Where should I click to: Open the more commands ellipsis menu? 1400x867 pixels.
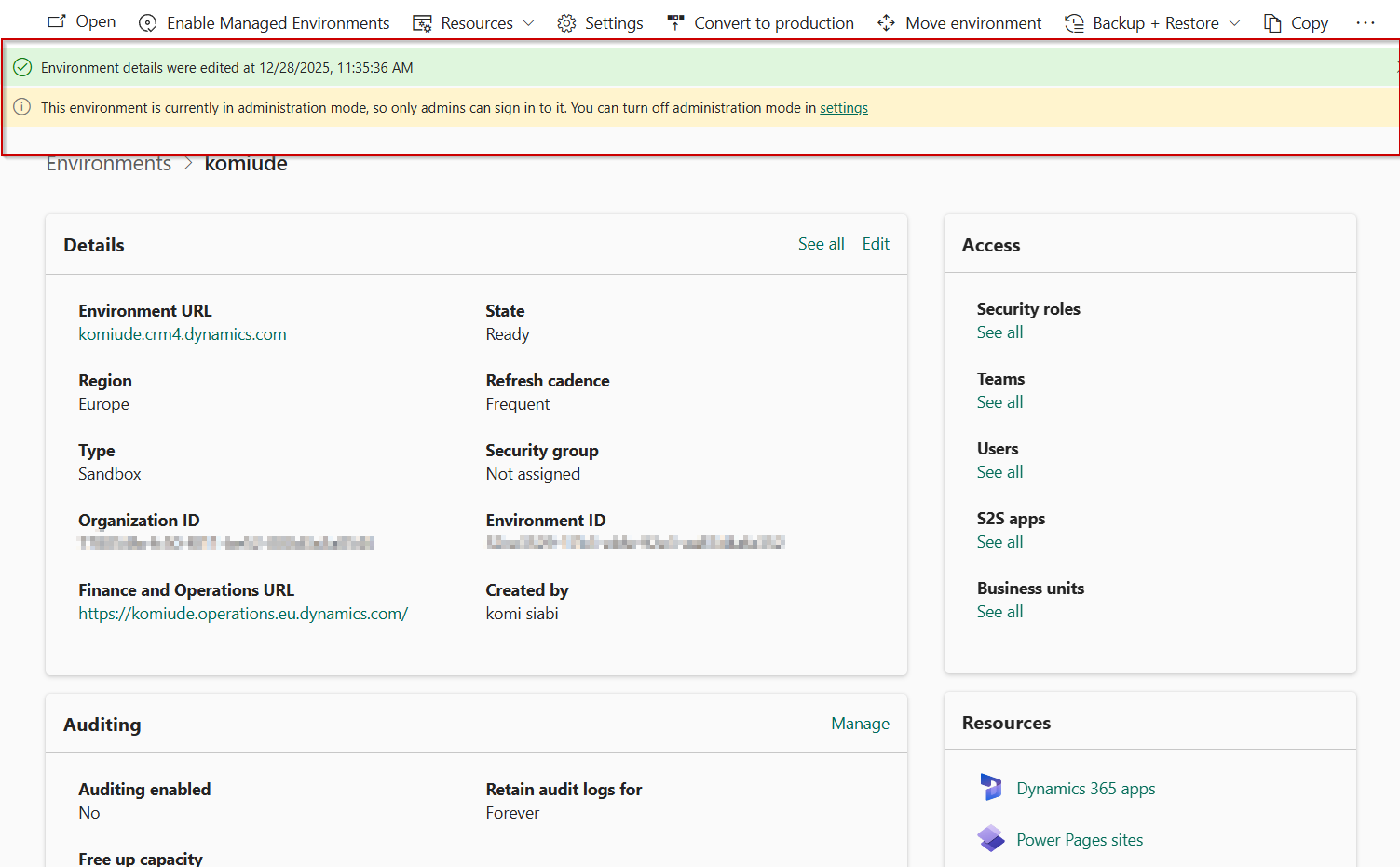pos(1366,22)
